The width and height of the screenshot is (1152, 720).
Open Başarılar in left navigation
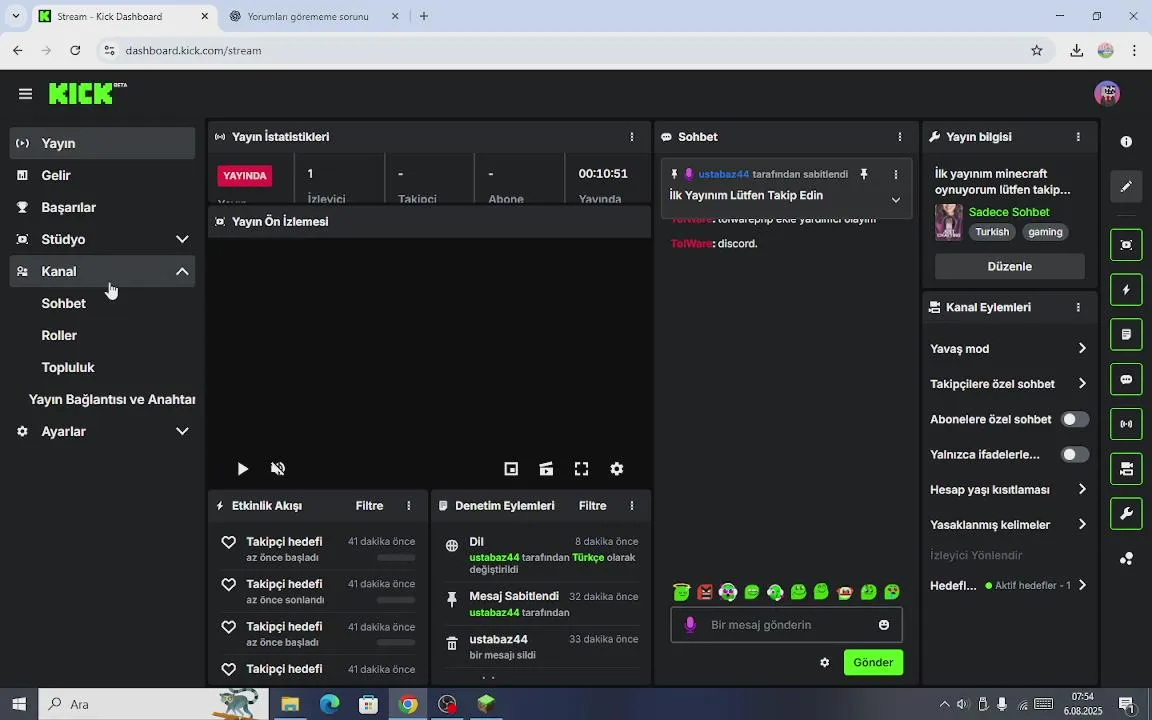click(102, 207)
